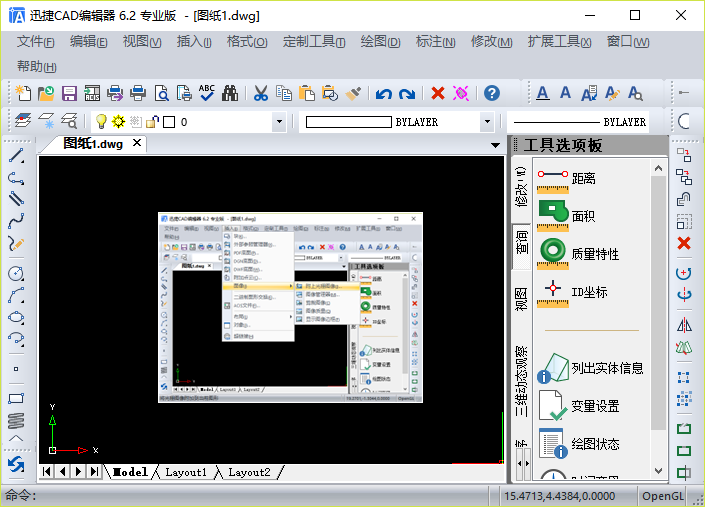This screenshot has width=705, height=508.
Task: Click the layer color white swatch
Action: 169,122
